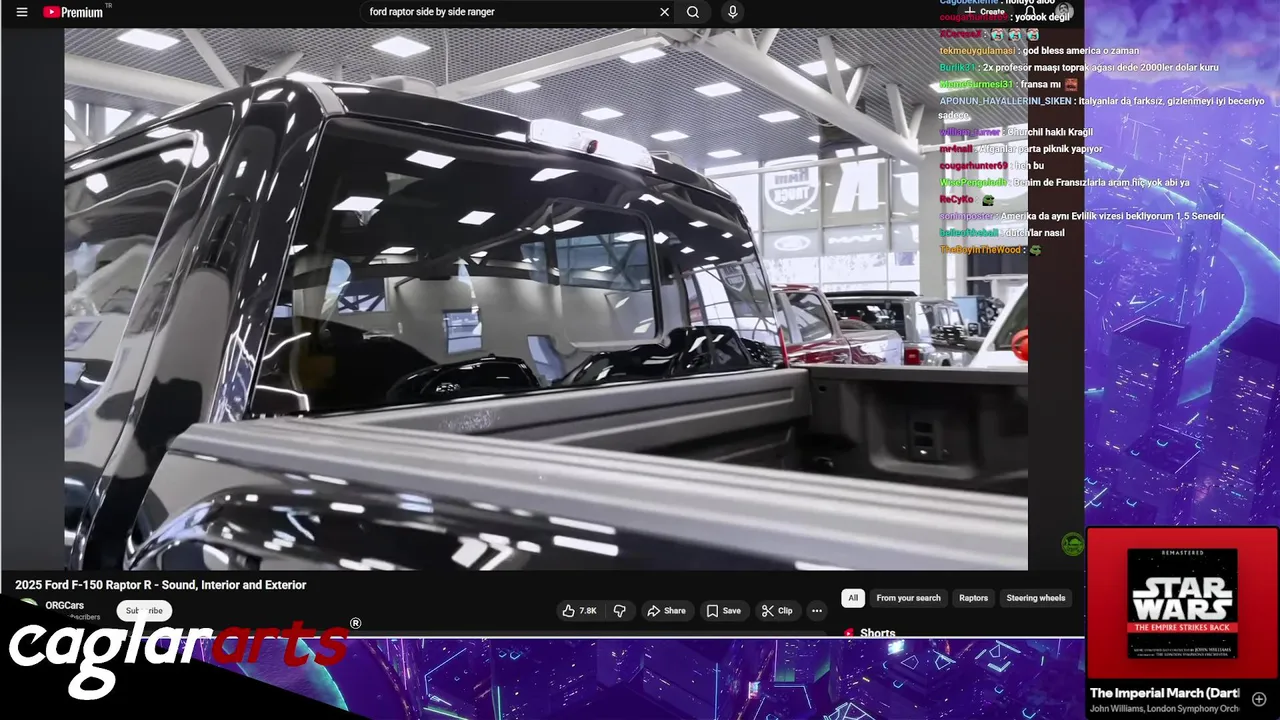1280x720 pixels.
Task: Subscribe to the ORGCars channel
Action: coord(144,611)
